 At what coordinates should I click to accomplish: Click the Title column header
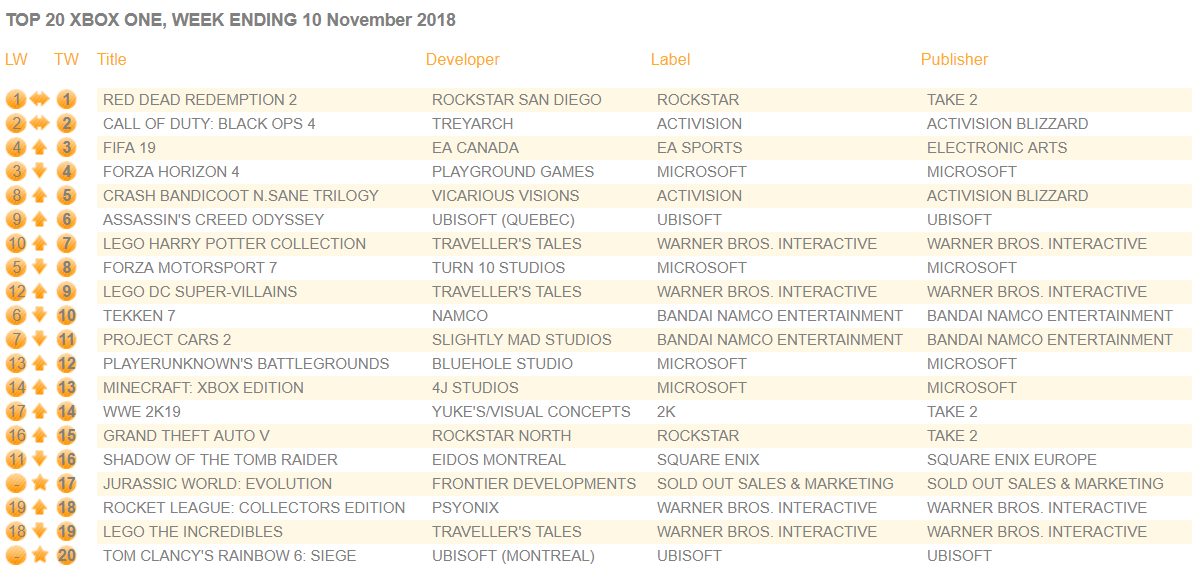pyautogui.click(x=112, y=60)
